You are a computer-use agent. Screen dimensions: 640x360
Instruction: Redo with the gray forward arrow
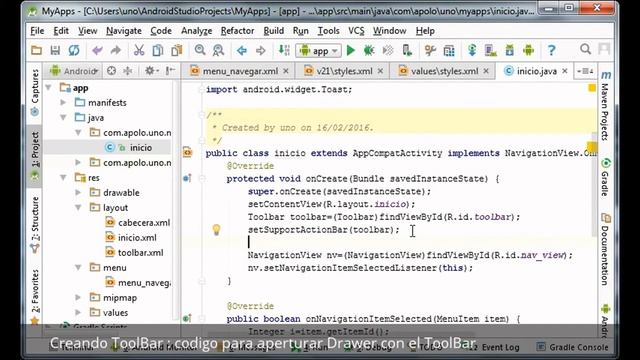click(x=116, y=51)
